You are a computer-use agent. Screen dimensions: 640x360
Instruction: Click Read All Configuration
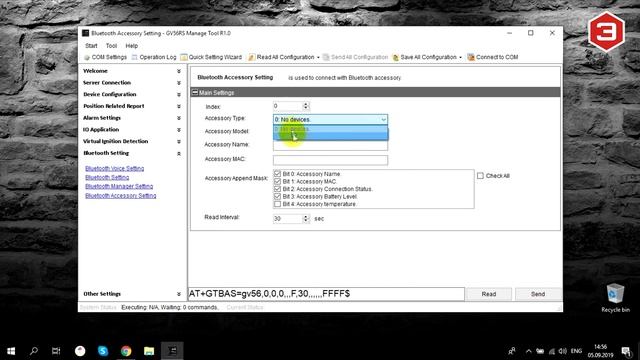pos(281,57)
